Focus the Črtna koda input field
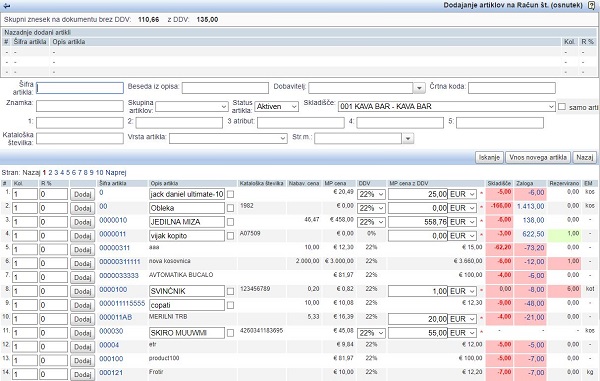This screenshot has width=600, height=381. [512, 88]
